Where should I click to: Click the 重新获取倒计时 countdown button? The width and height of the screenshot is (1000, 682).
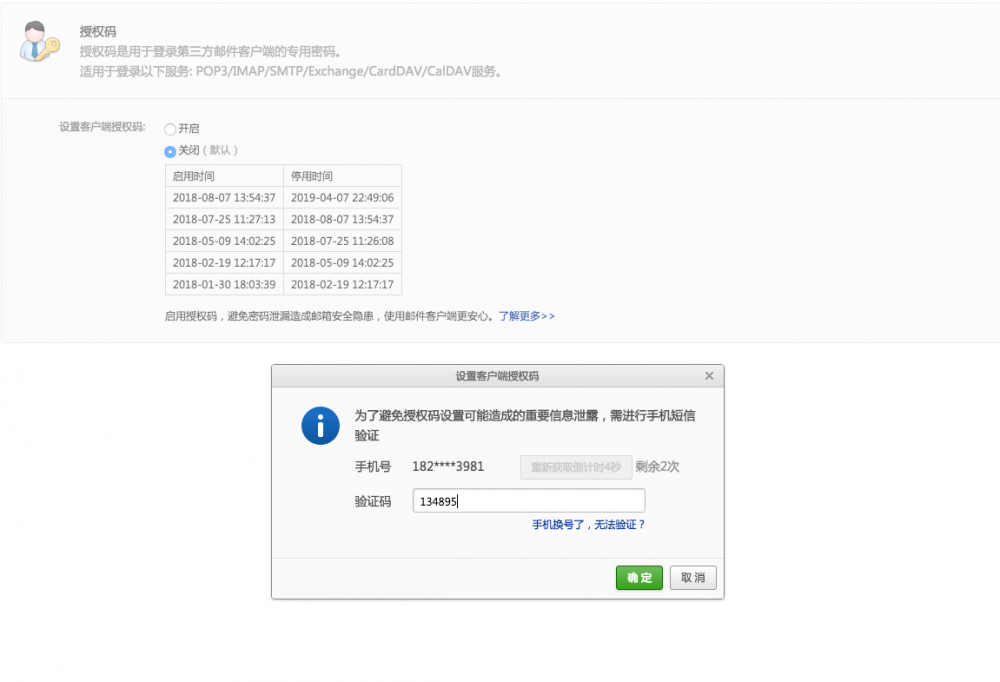(x=577, y=466)
